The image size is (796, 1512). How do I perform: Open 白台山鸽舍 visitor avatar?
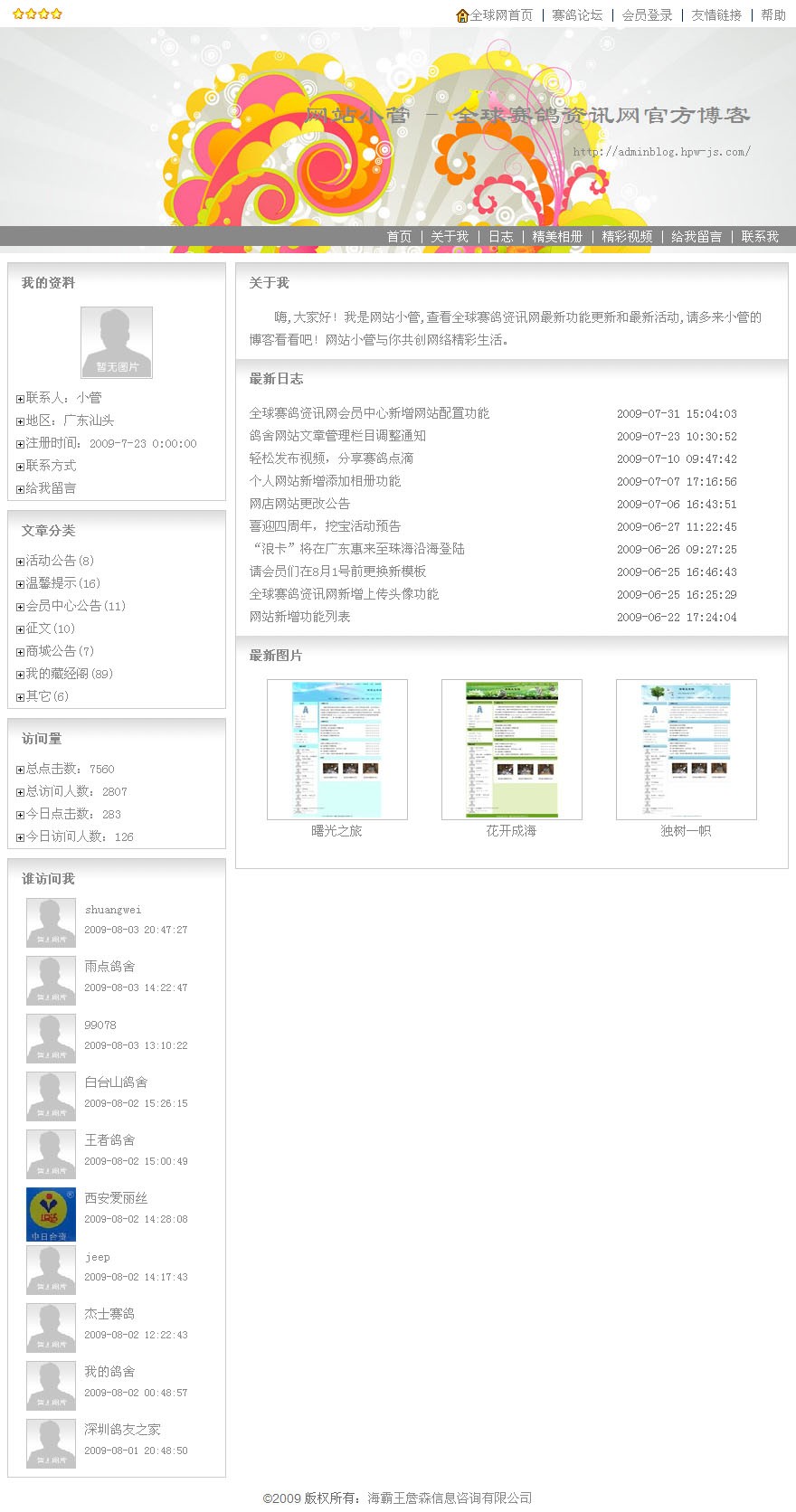click(52, 1096)
